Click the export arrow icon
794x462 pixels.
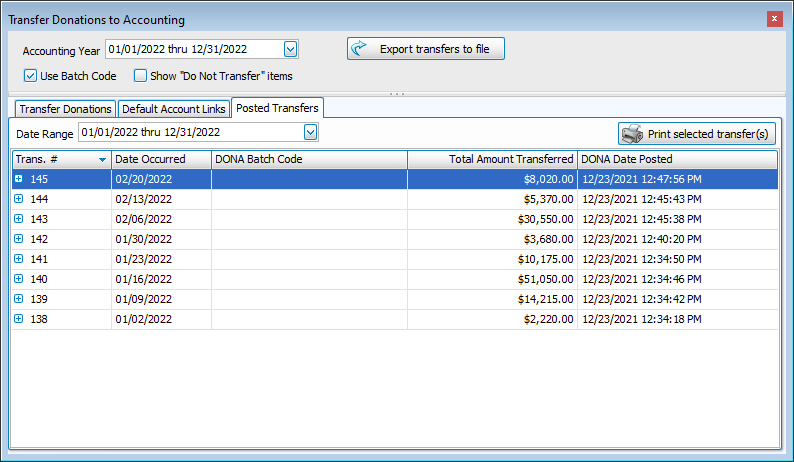[360, 49]
